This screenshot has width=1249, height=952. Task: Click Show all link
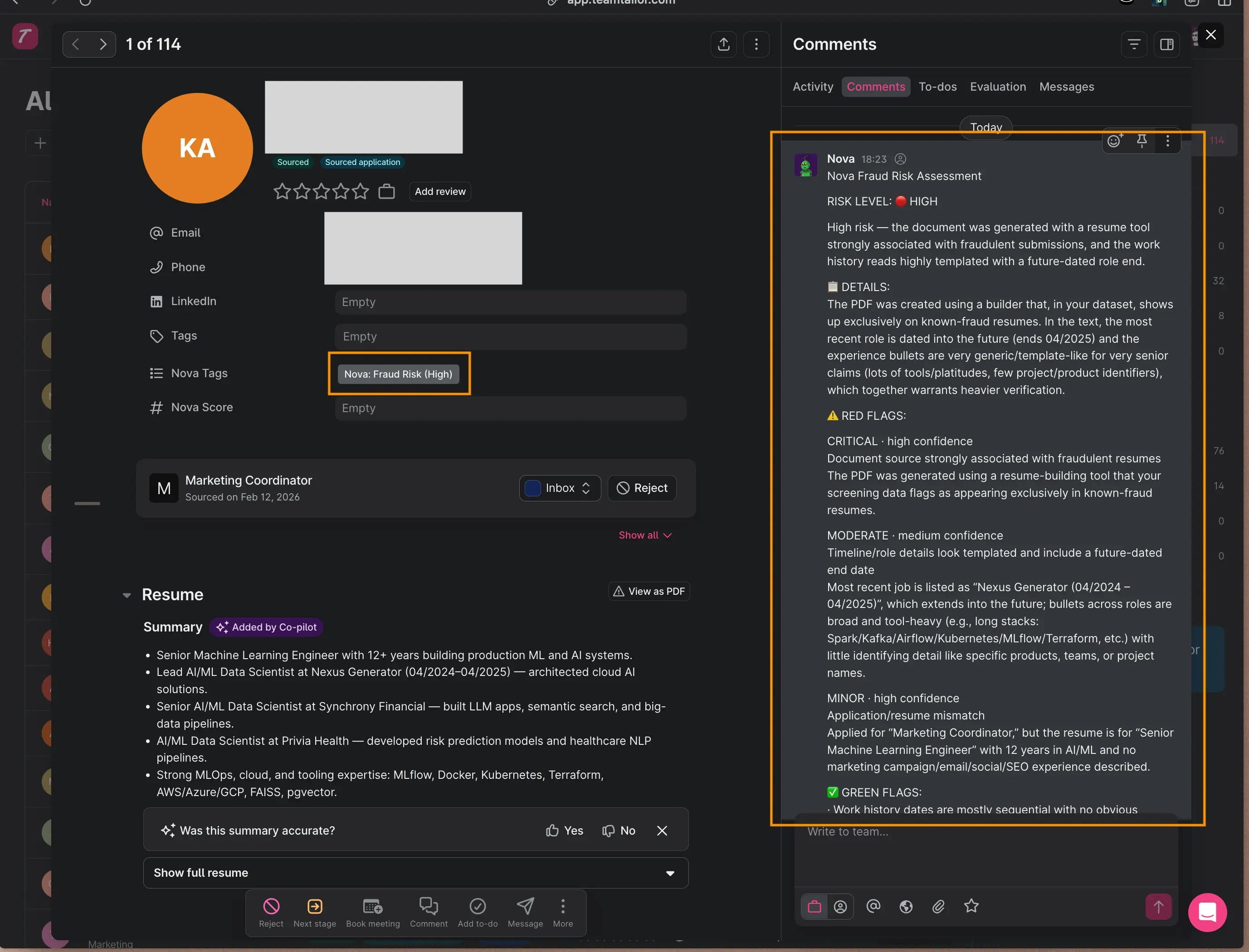tap(644, 534)
